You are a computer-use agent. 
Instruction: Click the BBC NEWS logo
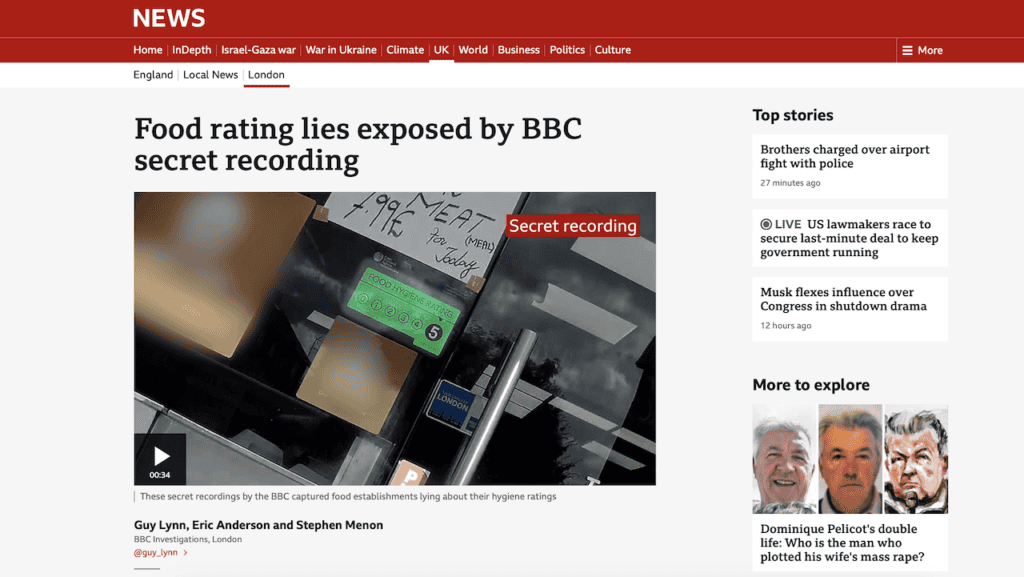point(169,18)
